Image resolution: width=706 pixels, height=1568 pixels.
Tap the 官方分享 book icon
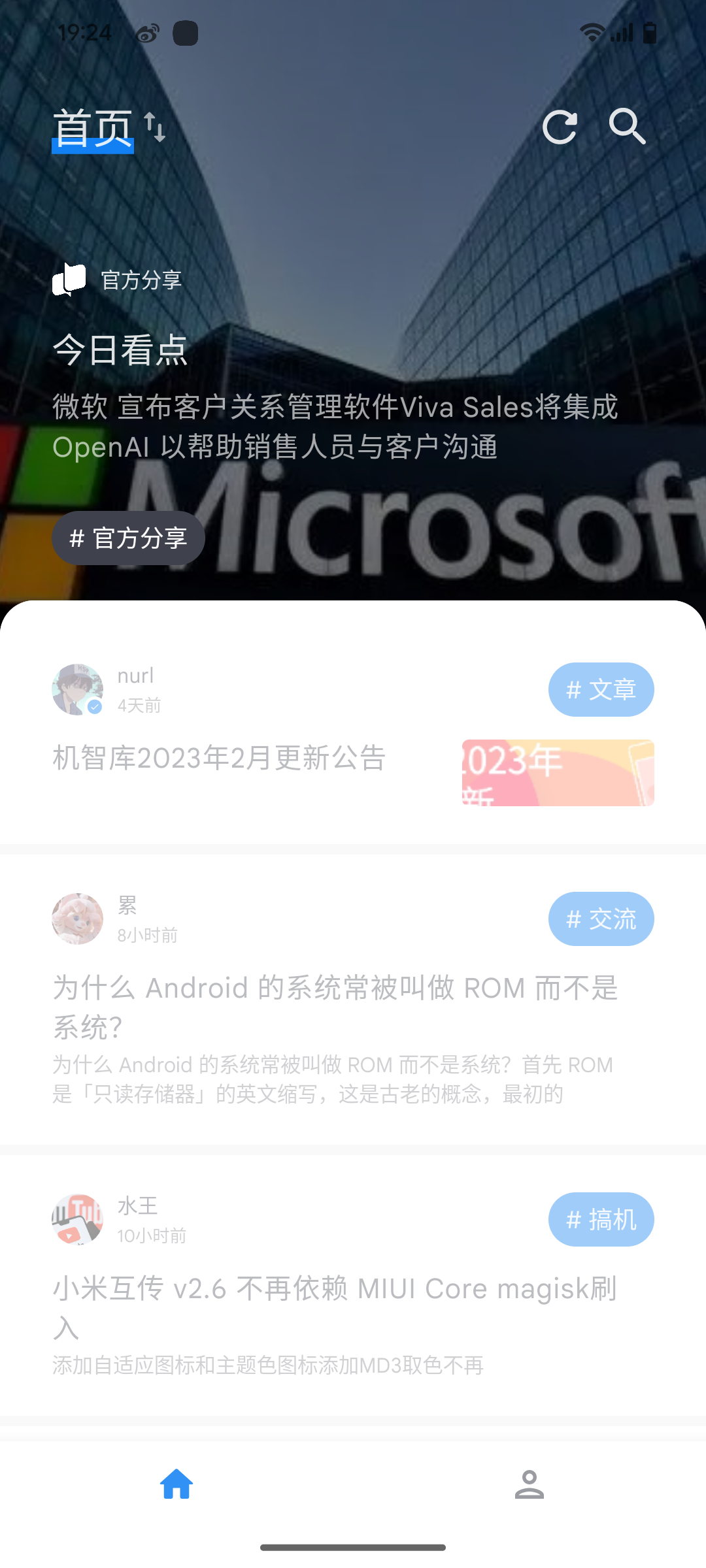(x=69, y=279)
